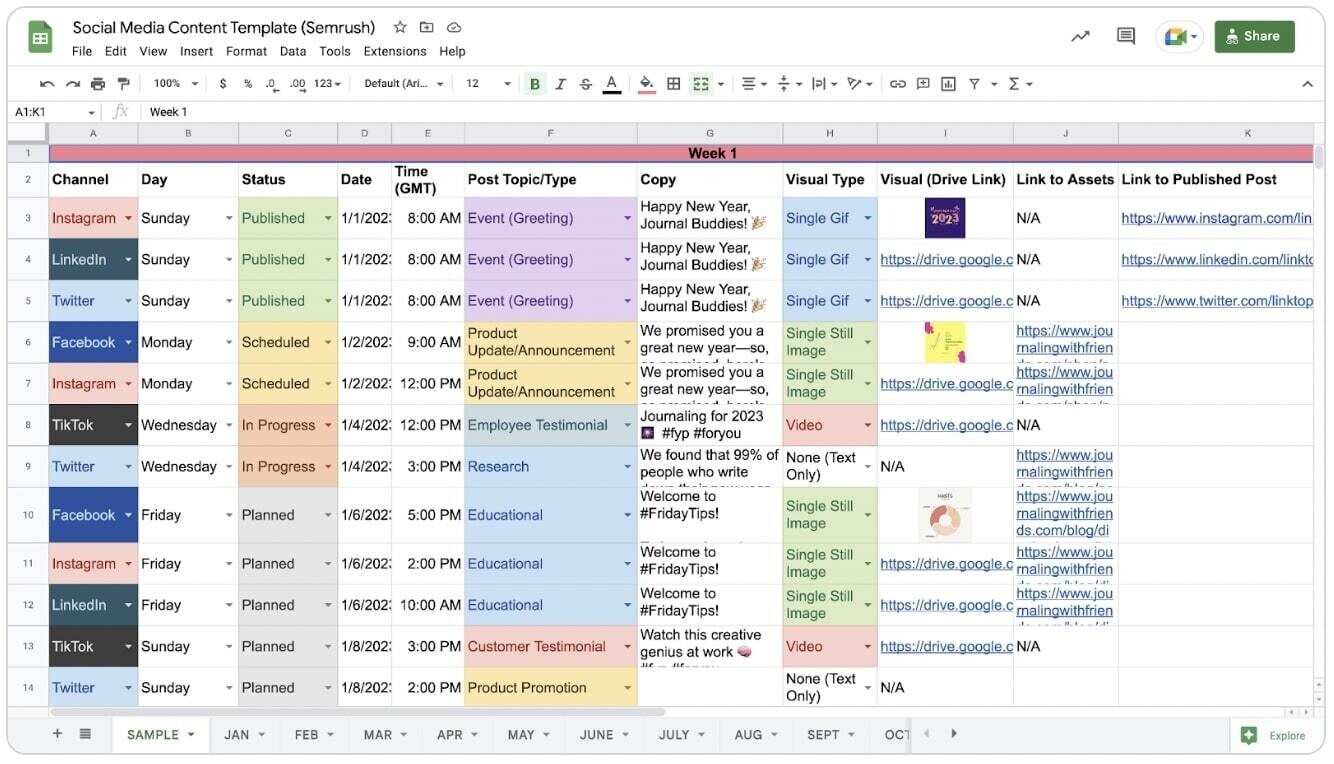
Task: Create a filter
Action: pos(973,84)
